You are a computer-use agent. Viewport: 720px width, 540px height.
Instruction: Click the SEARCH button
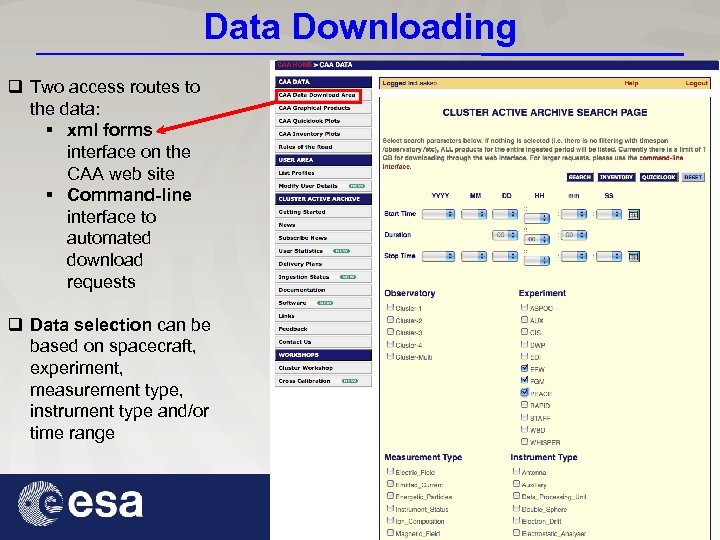tap(579, 177)
